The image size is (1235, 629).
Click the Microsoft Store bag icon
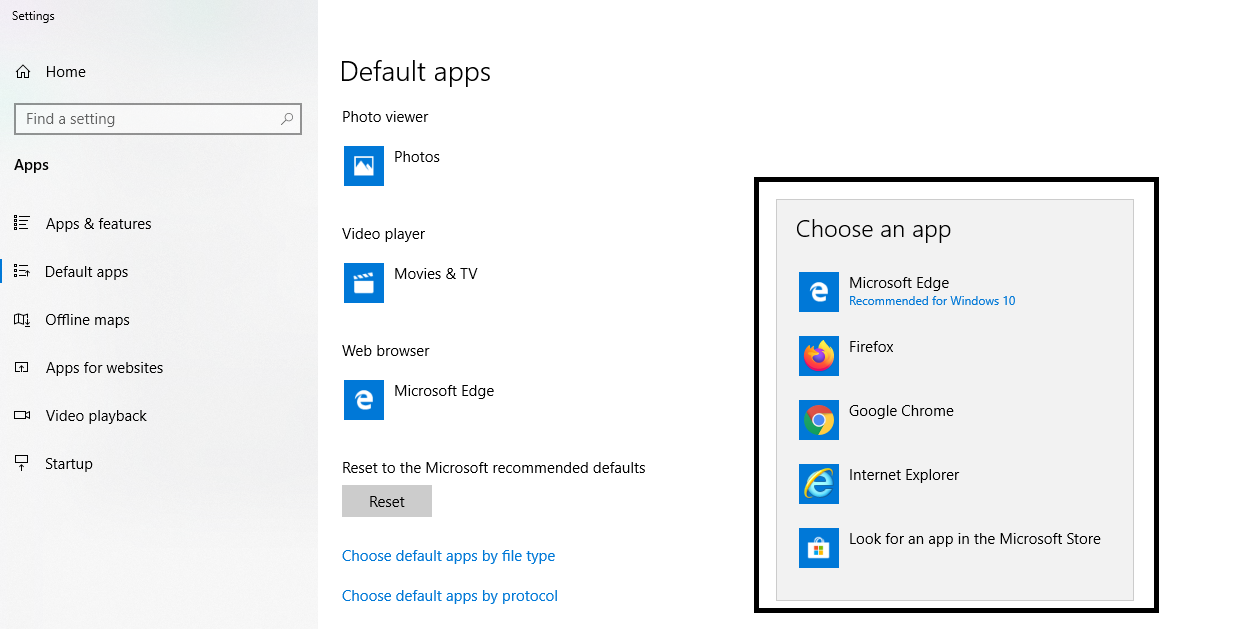point(819,548)
